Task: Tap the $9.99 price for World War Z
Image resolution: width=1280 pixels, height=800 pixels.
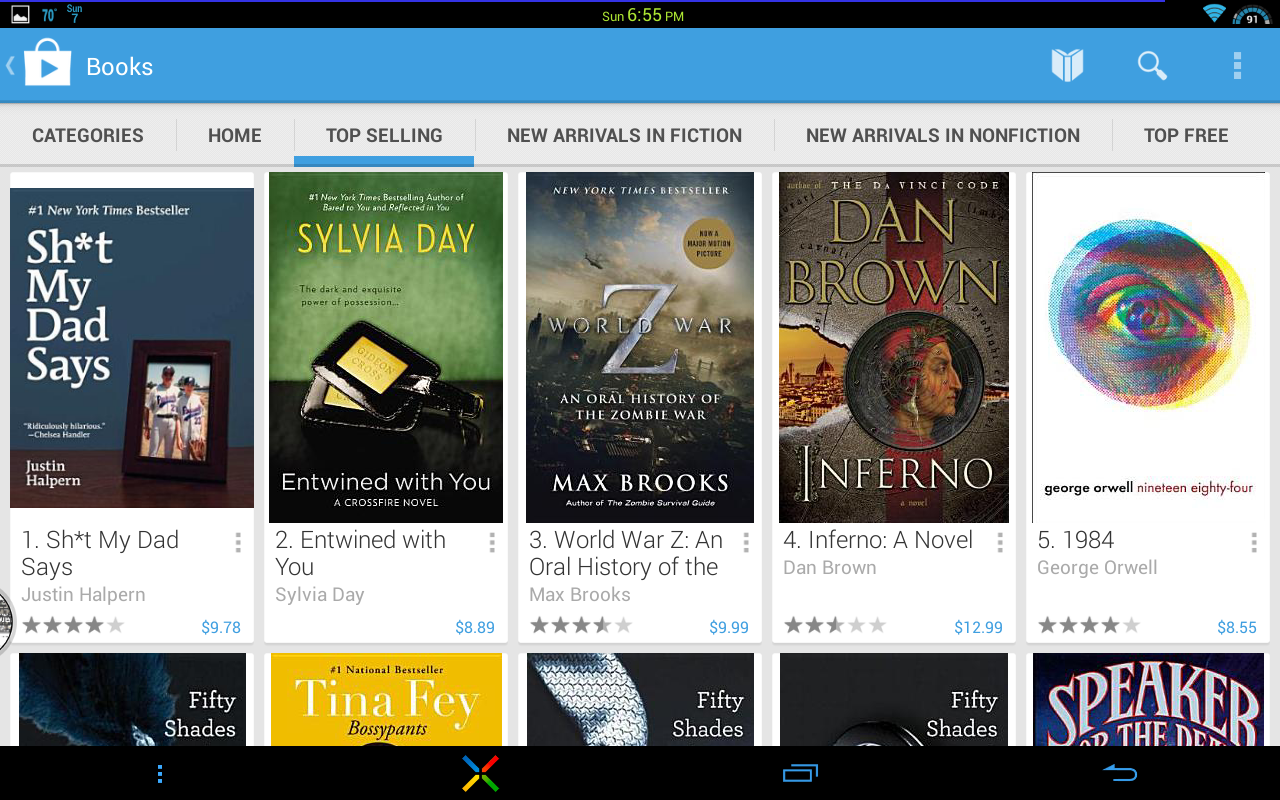Action: (729, 628)
